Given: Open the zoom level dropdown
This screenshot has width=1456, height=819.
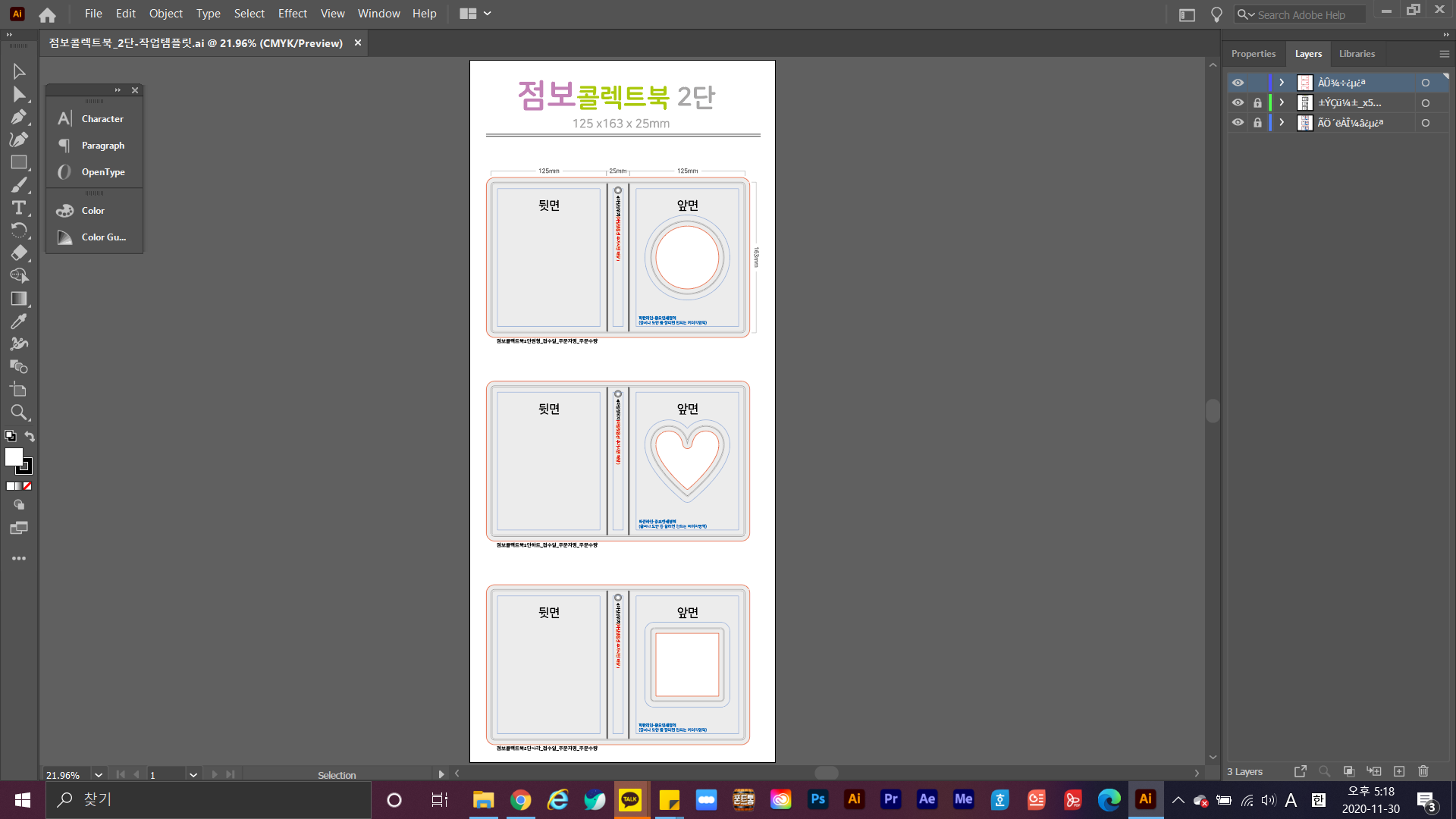Looking at the screenshot, I should [99, 775].
